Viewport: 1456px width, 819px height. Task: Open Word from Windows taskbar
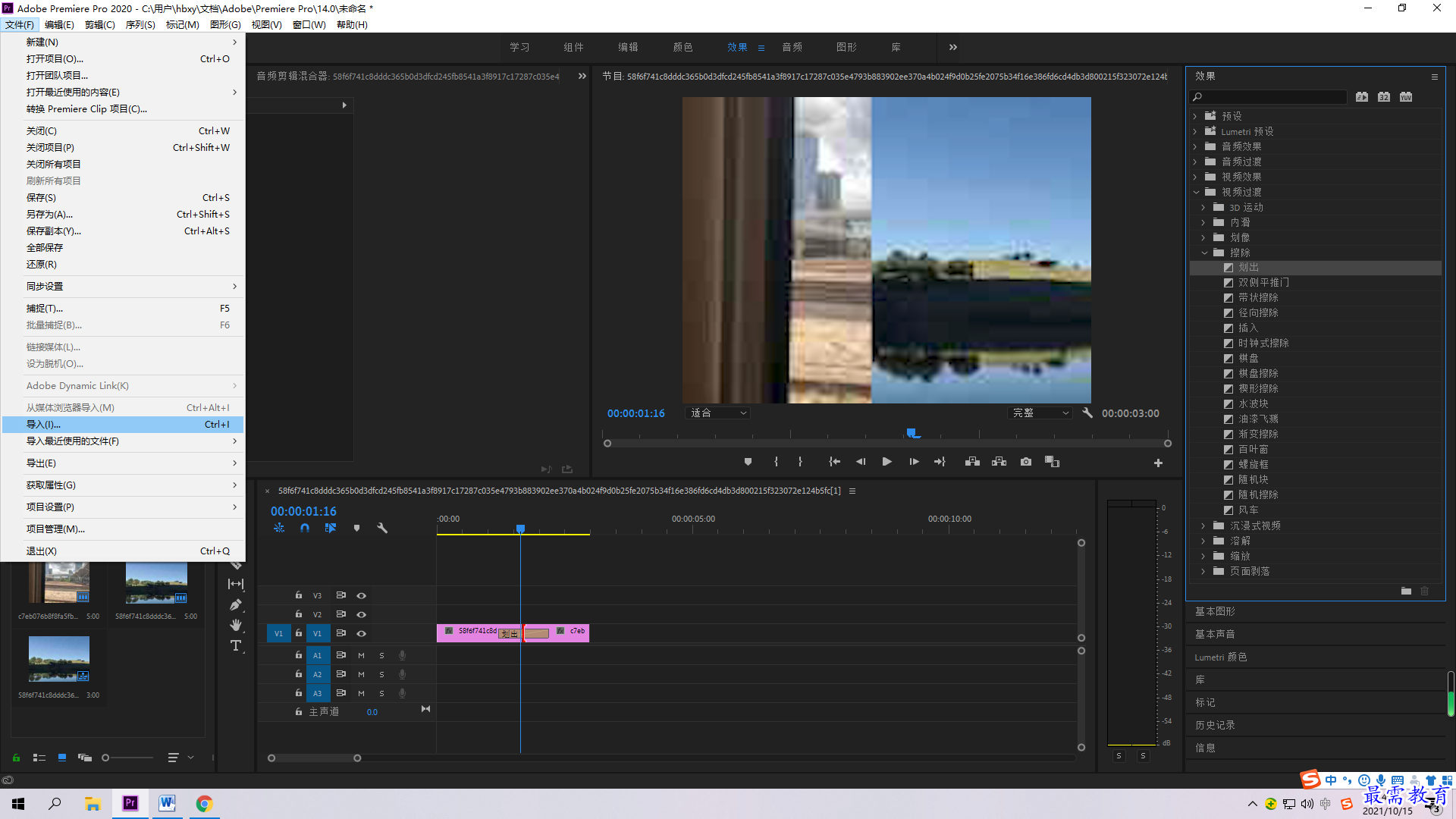[167, 803]
